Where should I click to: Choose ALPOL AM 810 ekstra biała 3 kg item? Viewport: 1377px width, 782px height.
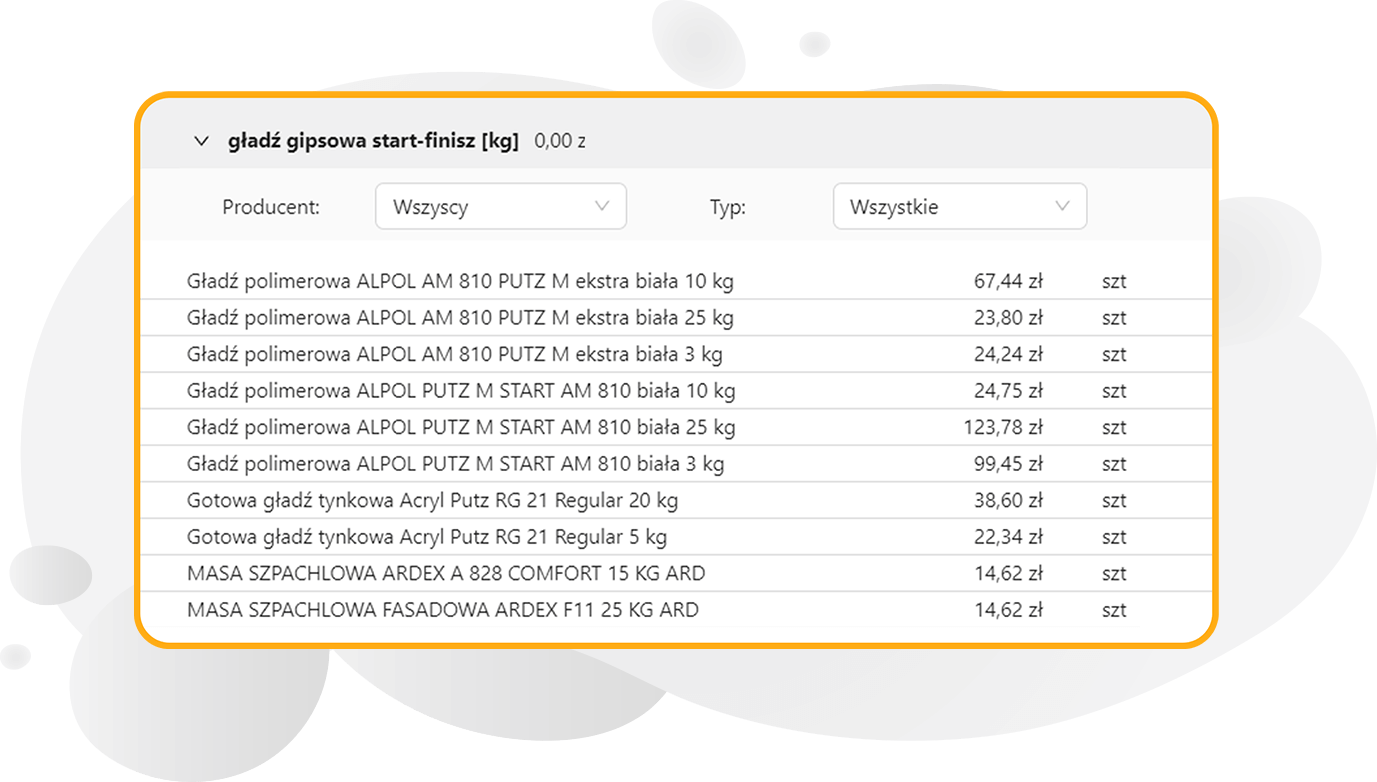coord(454,355)
